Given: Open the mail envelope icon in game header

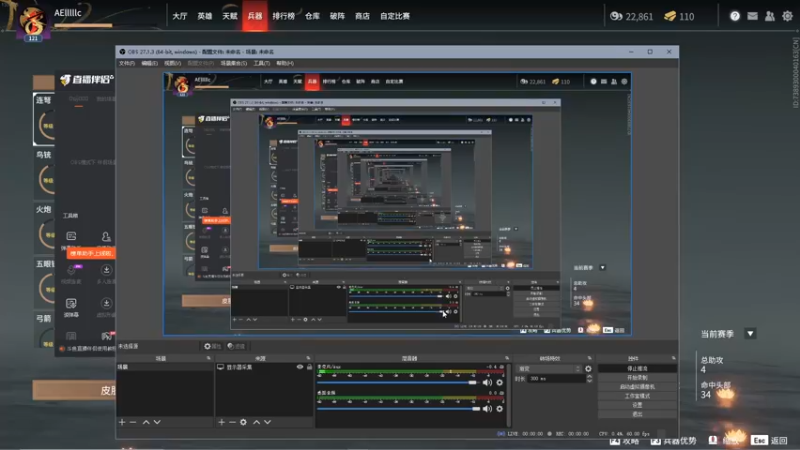Looking at the screenshot, I should coord(753,16).
